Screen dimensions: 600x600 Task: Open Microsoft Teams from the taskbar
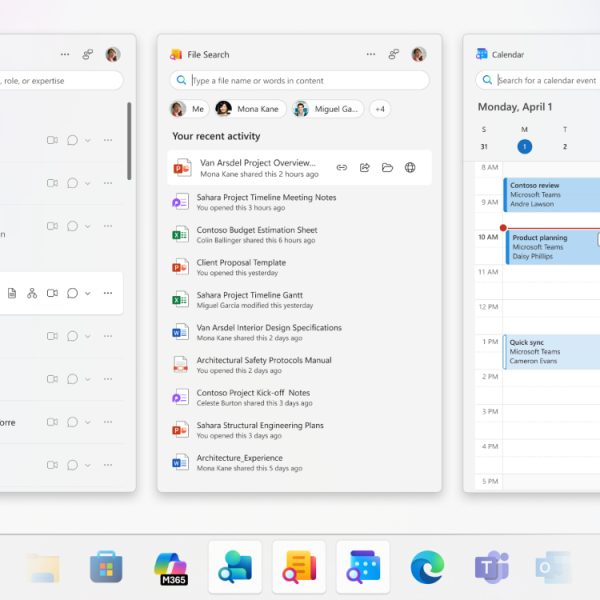point(492,567)
